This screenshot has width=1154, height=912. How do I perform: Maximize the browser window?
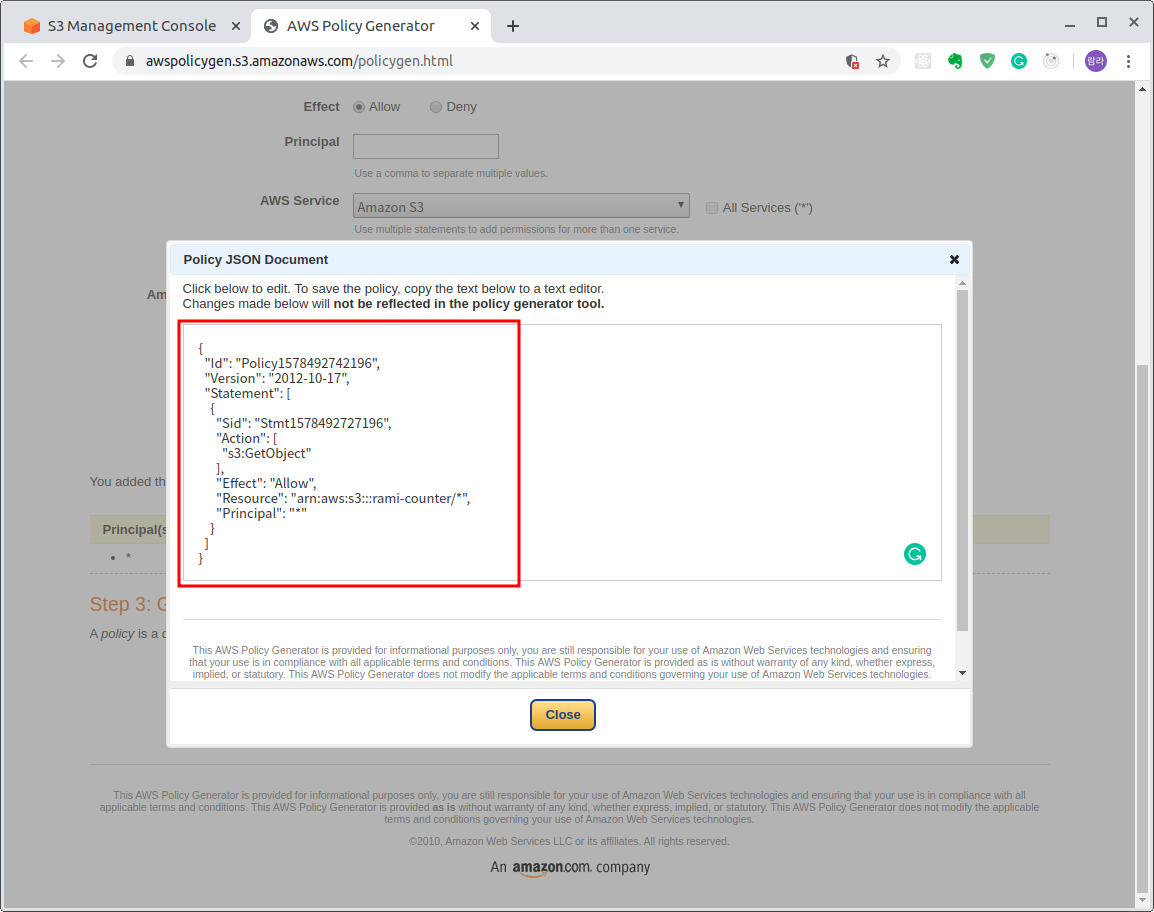[x=1102, y=23]
